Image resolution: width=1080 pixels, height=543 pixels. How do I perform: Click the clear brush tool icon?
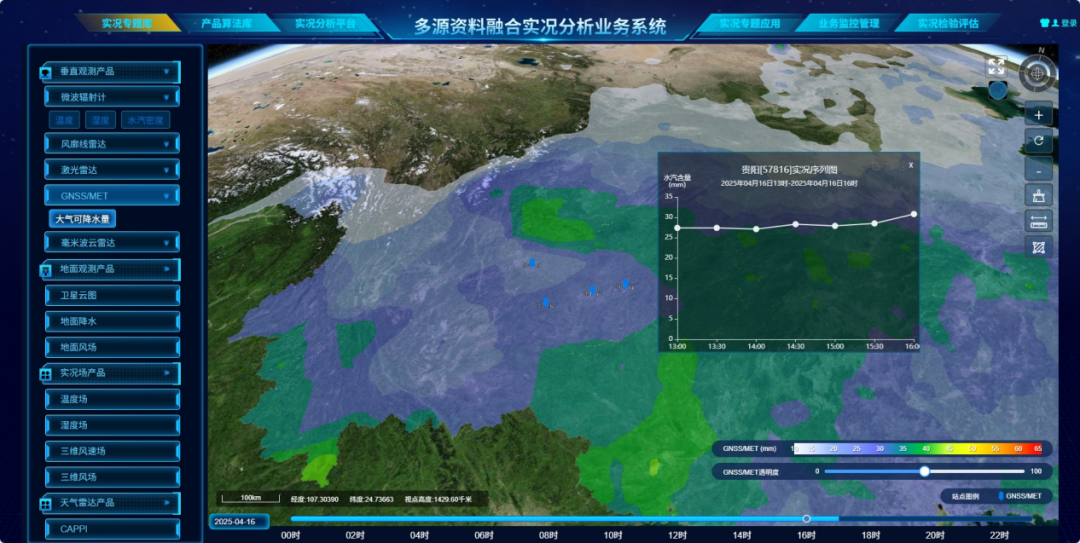[x=1038, y=195]
